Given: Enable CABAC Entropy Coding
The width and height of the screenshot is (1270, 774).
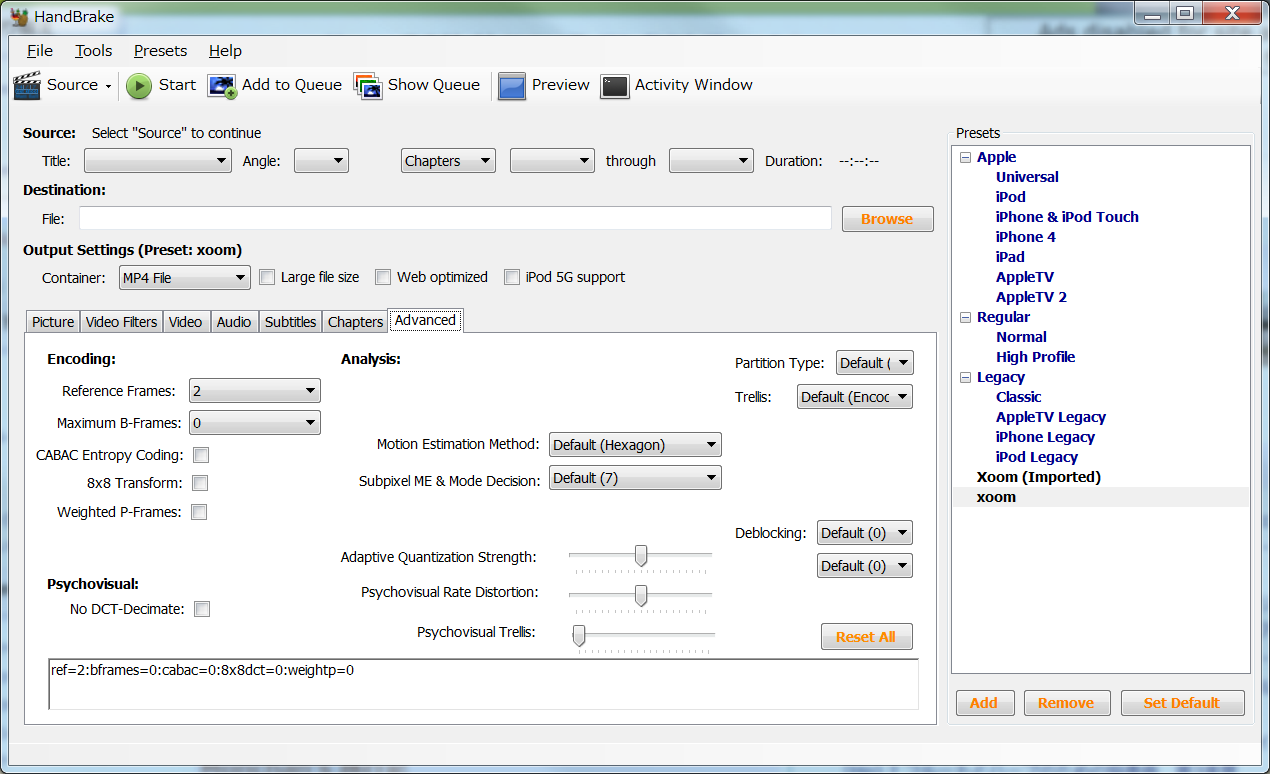Looking at the screenshot, I should click(x=201, y=454).
